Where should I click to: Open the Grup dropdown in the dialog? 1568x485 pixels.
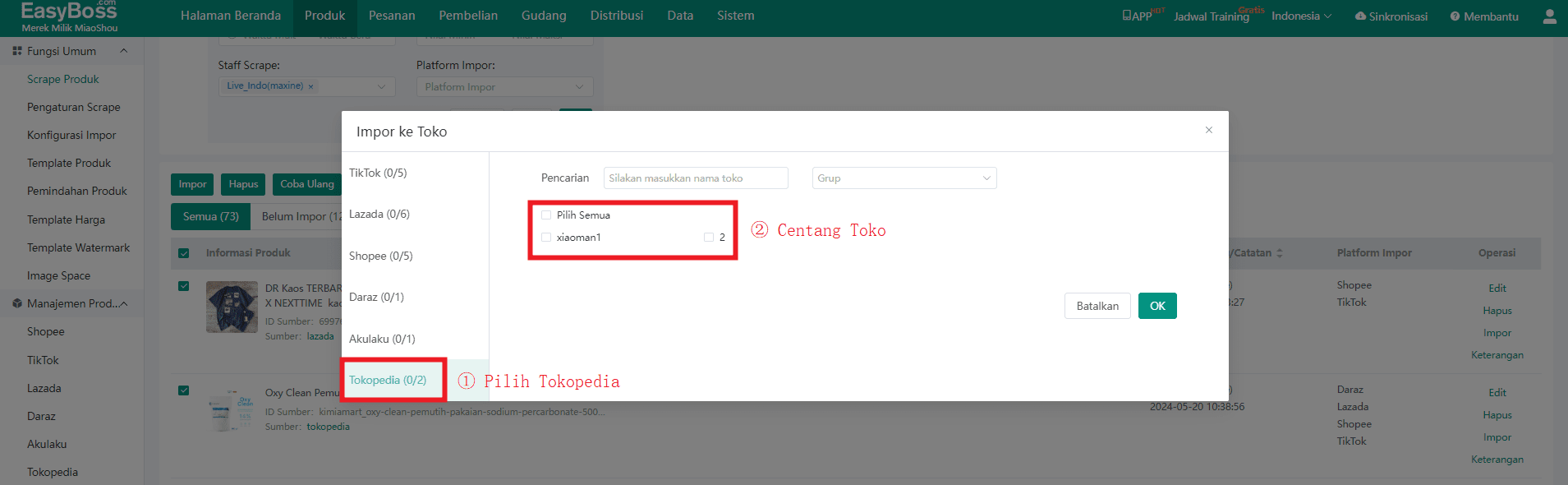tap(904, 178)
